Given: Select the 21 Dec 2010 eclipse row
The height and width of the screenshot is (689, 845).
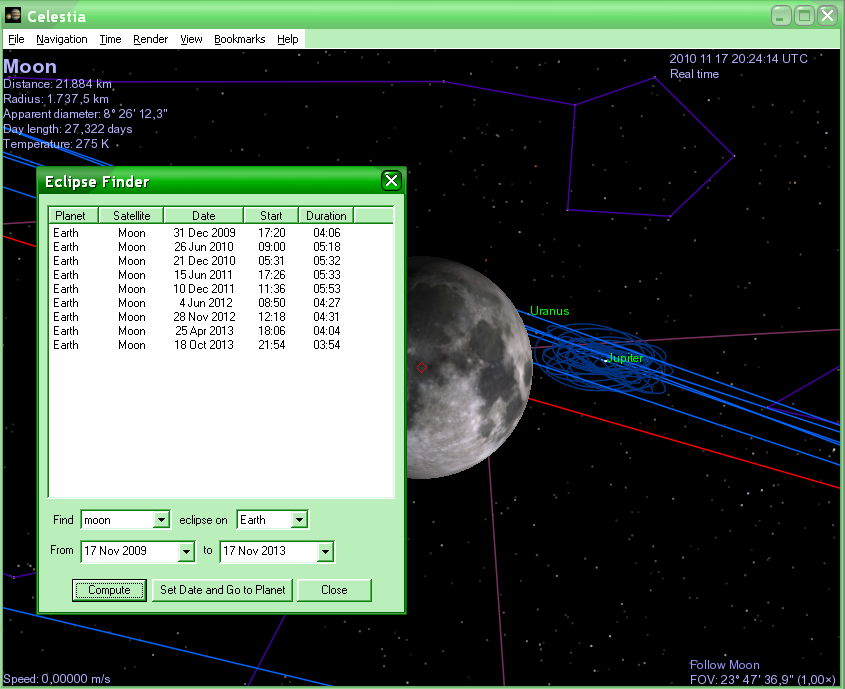Looking at the screenshot, I should pyautogui.click(x=203, y=261).
